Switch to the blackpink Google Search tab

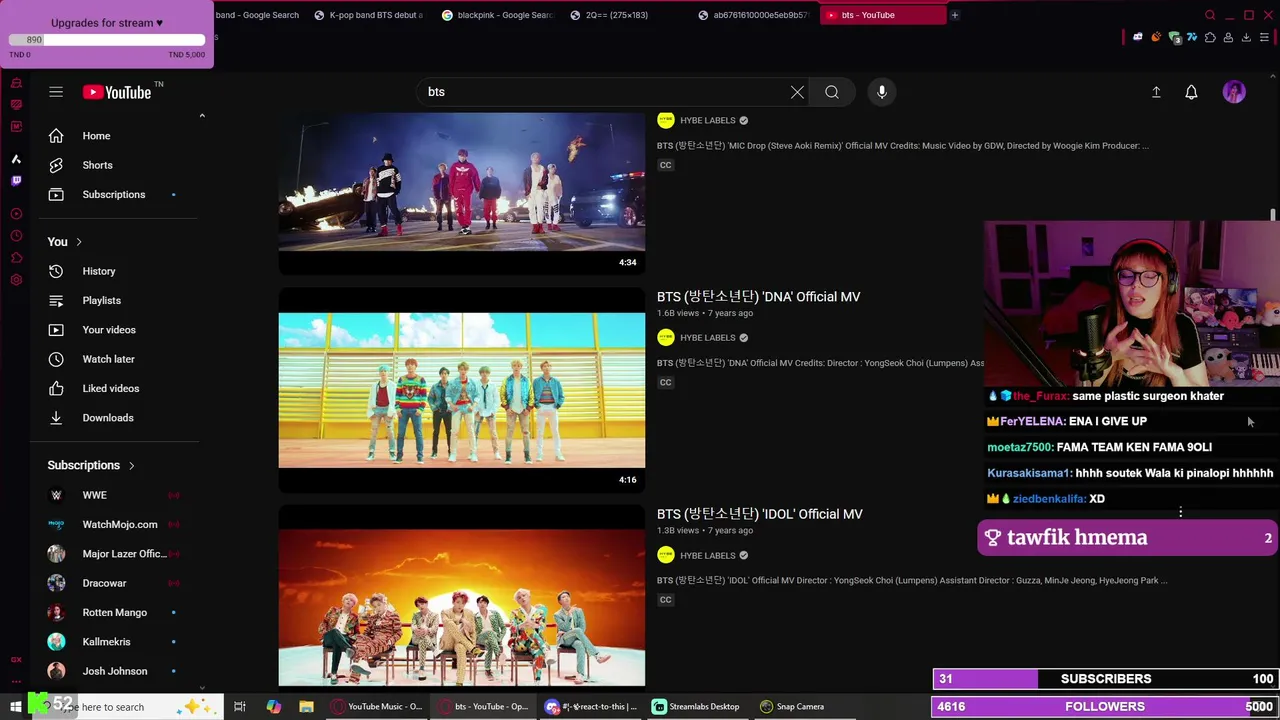pyautogui.click(x=497, y=15)
